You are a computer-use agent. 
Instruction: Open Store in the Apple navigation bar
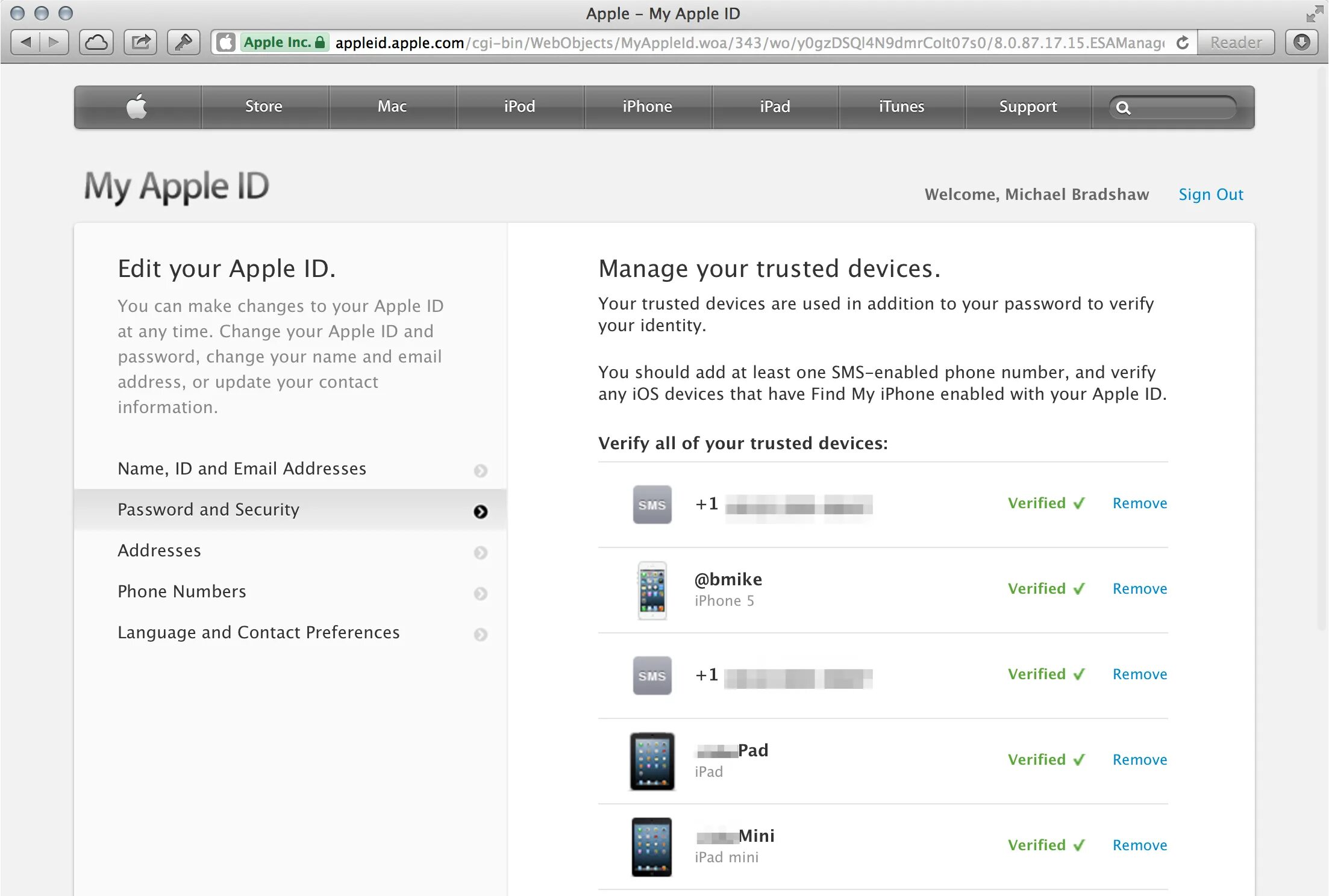264,107
